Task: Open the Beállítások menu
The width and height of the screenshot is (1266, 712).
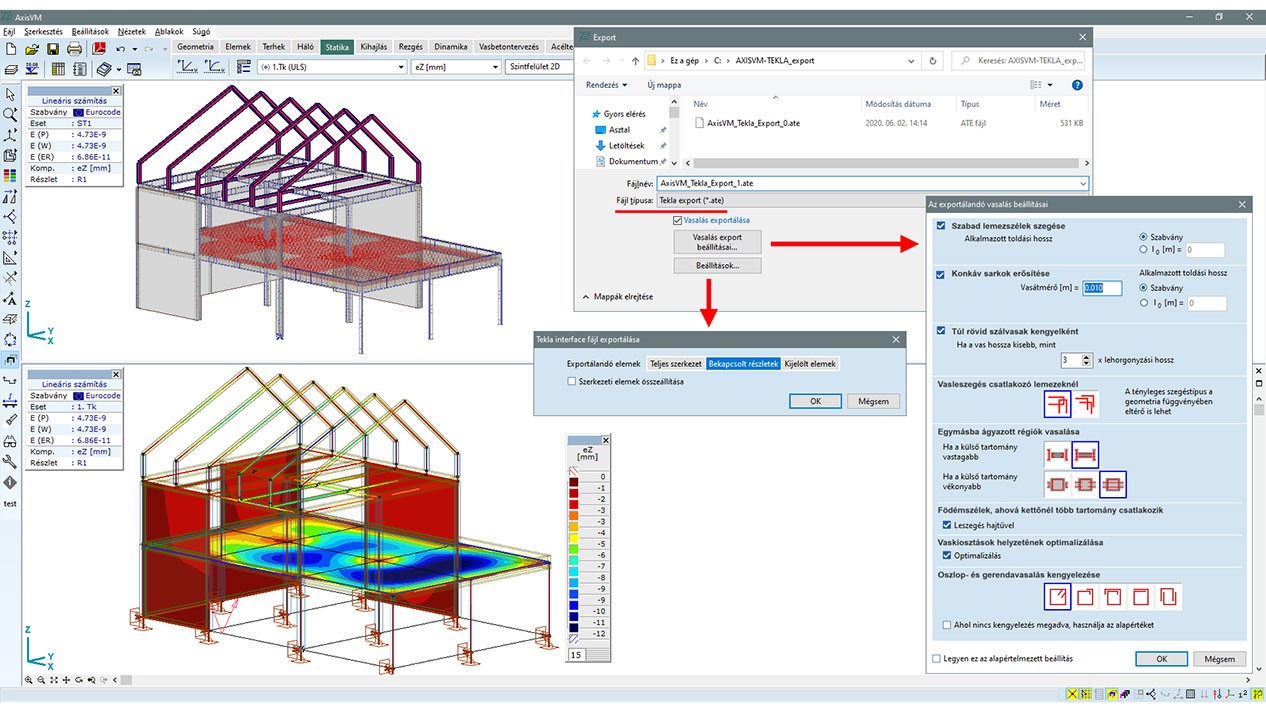Action: tap(89, 32)
